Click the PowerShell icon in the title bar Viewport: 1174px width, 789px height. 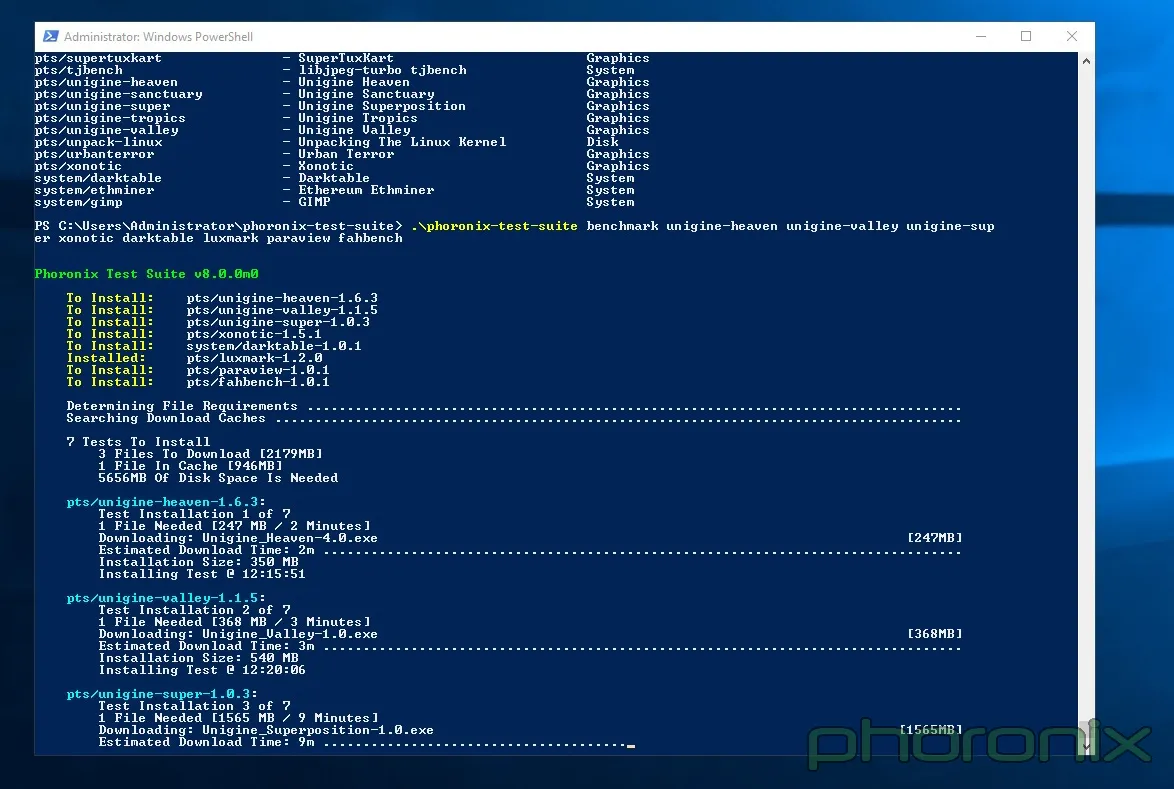tap(50, 37)
